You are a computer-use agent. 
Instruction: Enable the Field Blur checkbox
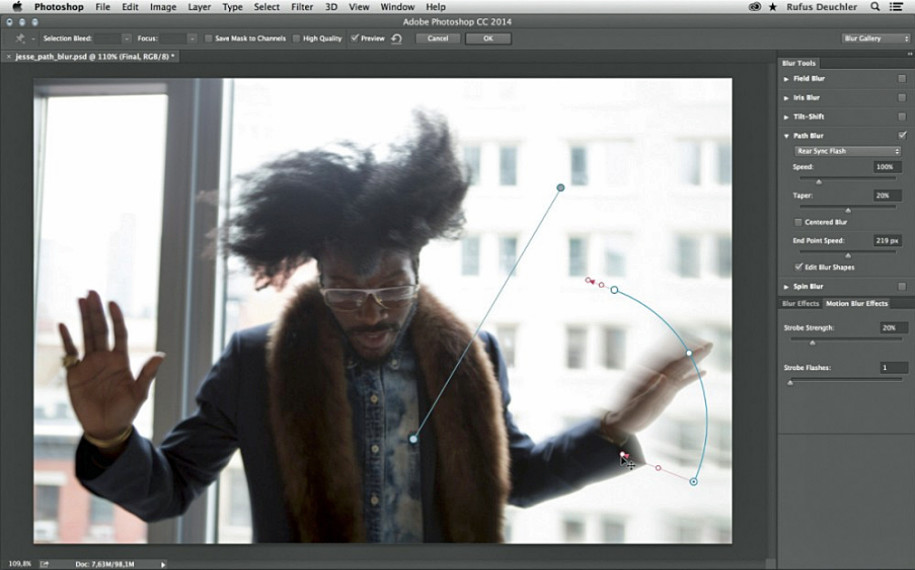[x=902, y=78]
